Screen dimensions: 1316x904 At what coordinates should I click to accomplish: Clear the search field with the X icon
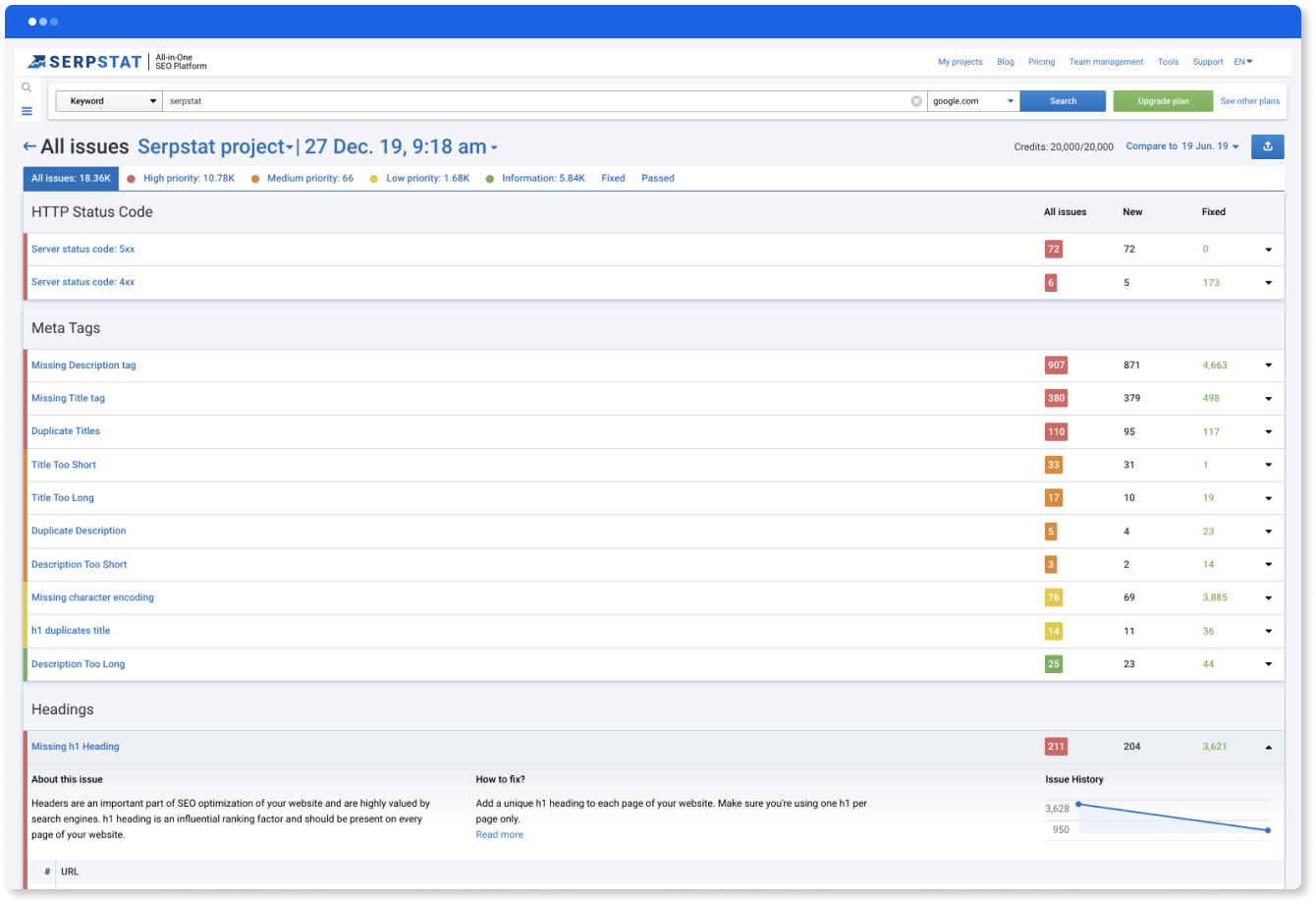[916, 101]
